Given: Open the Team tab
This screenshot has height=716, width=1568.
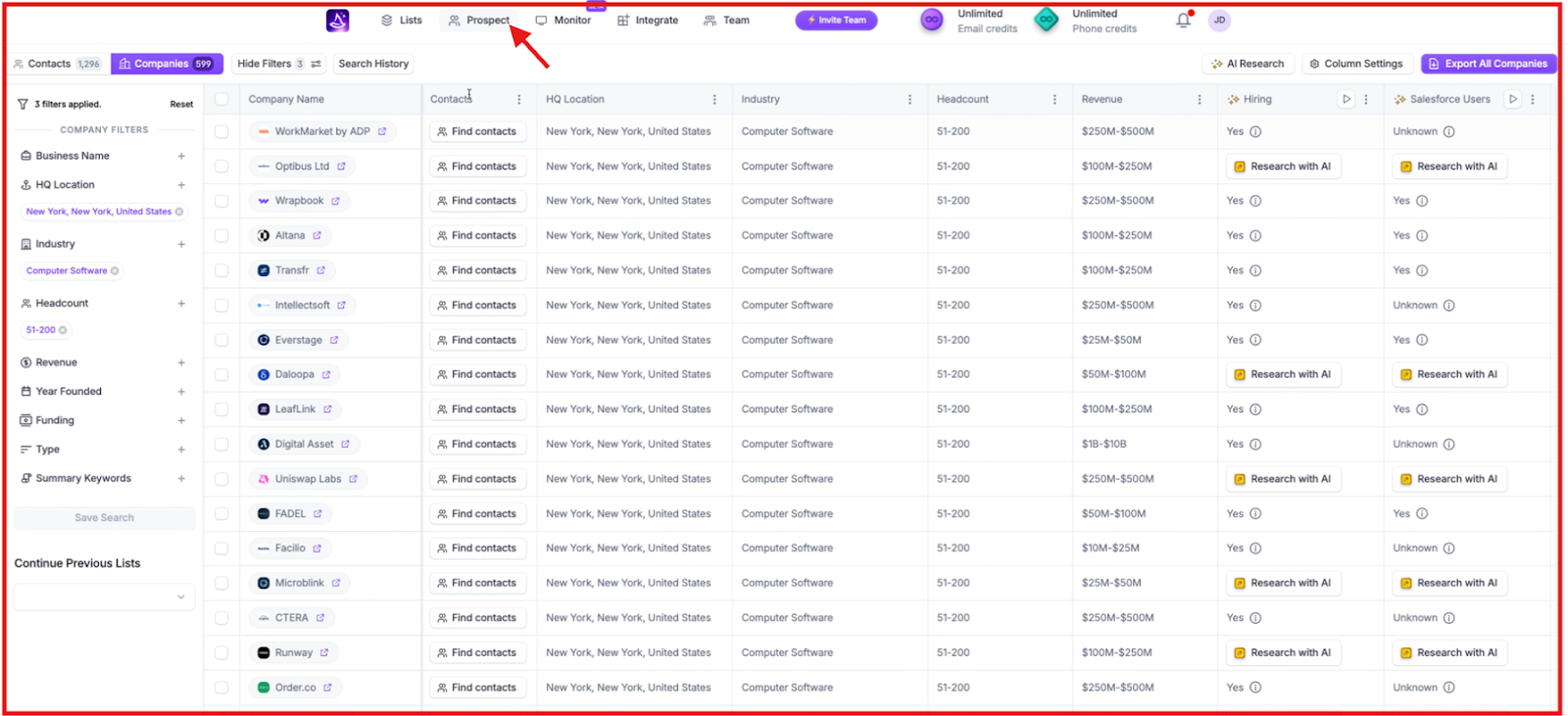Looking at the screenshot, I should pos(726,20).
